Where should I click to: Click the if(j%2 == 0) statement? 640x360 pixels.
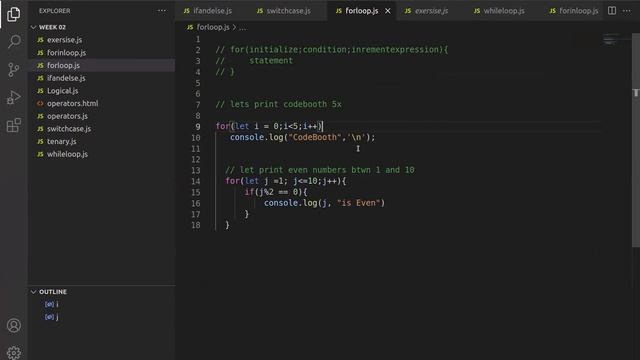coord(276,192)
